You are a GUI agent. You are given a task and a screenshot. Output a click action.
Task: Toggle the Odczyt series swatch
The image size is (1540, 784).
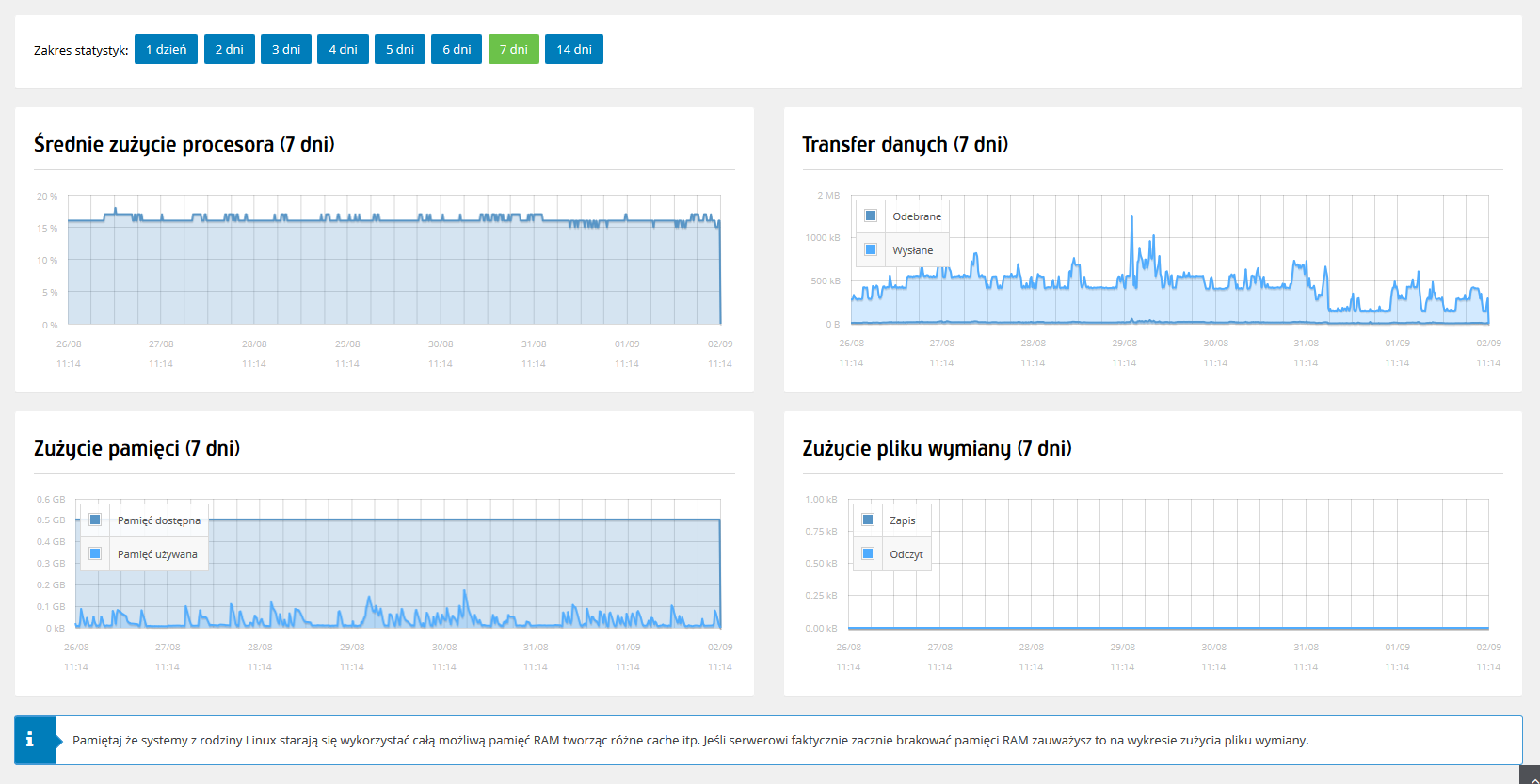868,553
